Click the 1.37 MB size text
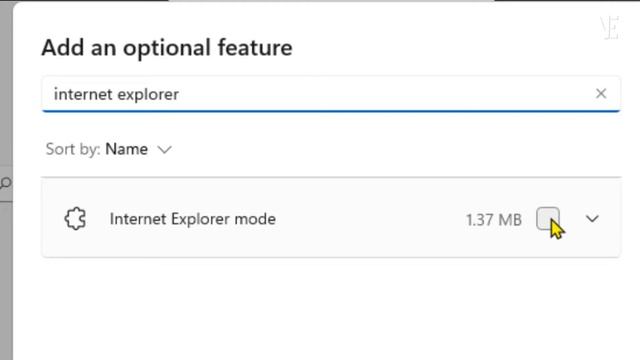 (494, 220)
